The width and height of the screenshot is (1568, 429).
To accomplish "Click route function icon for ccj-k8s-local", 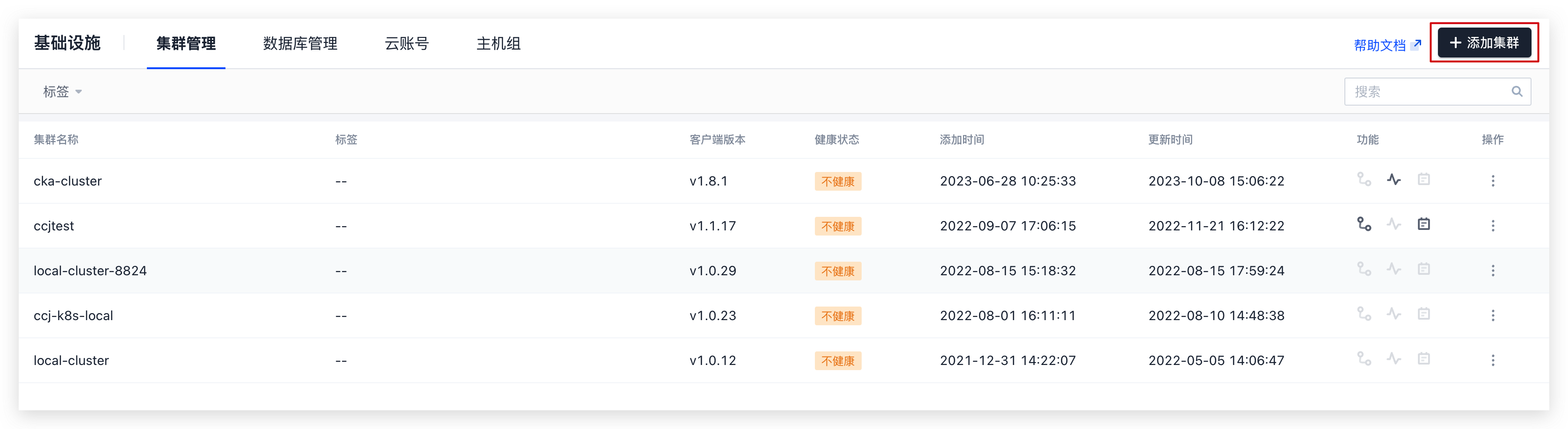I will 1364,314.
